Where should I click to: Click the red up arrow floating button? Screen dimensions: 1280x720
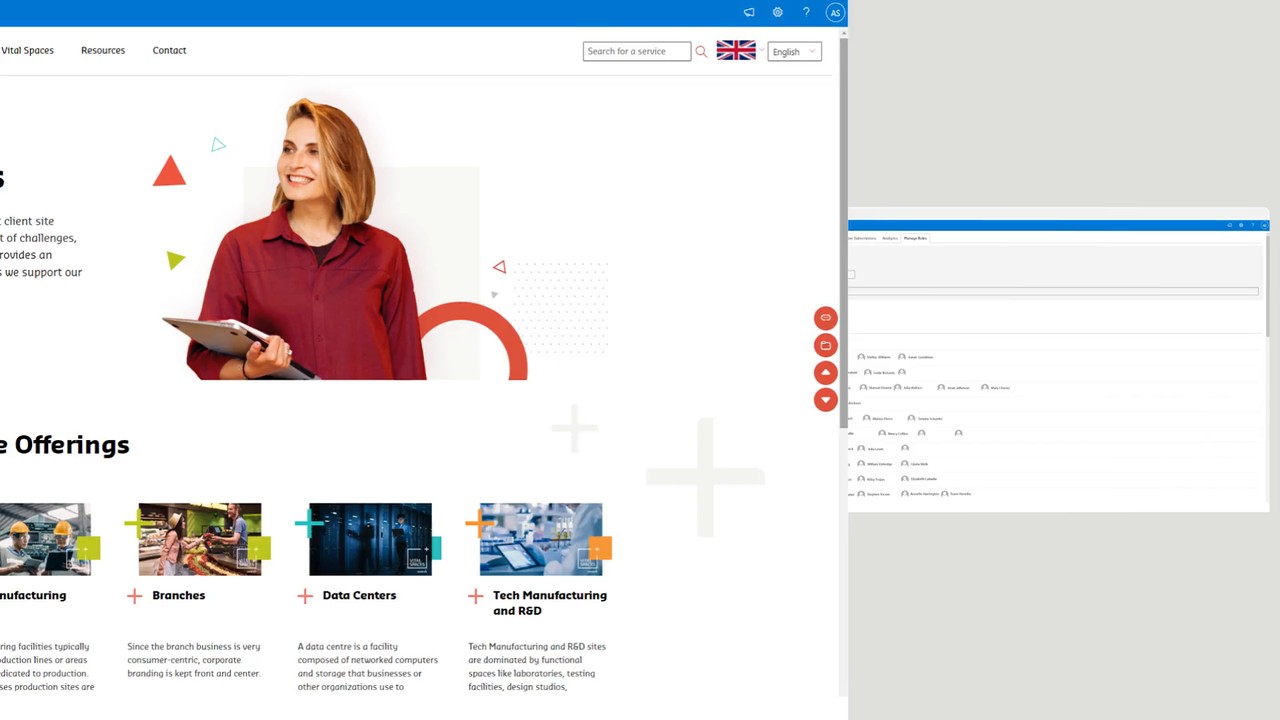point(825,372)
